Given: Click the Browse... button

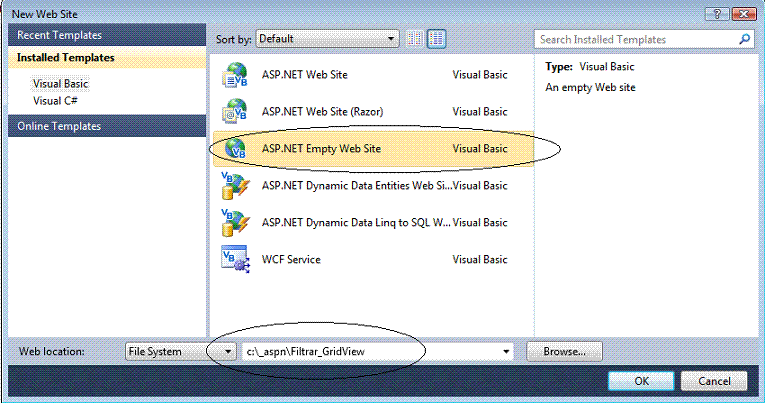Looking at the screenshot, I should 564,351.
